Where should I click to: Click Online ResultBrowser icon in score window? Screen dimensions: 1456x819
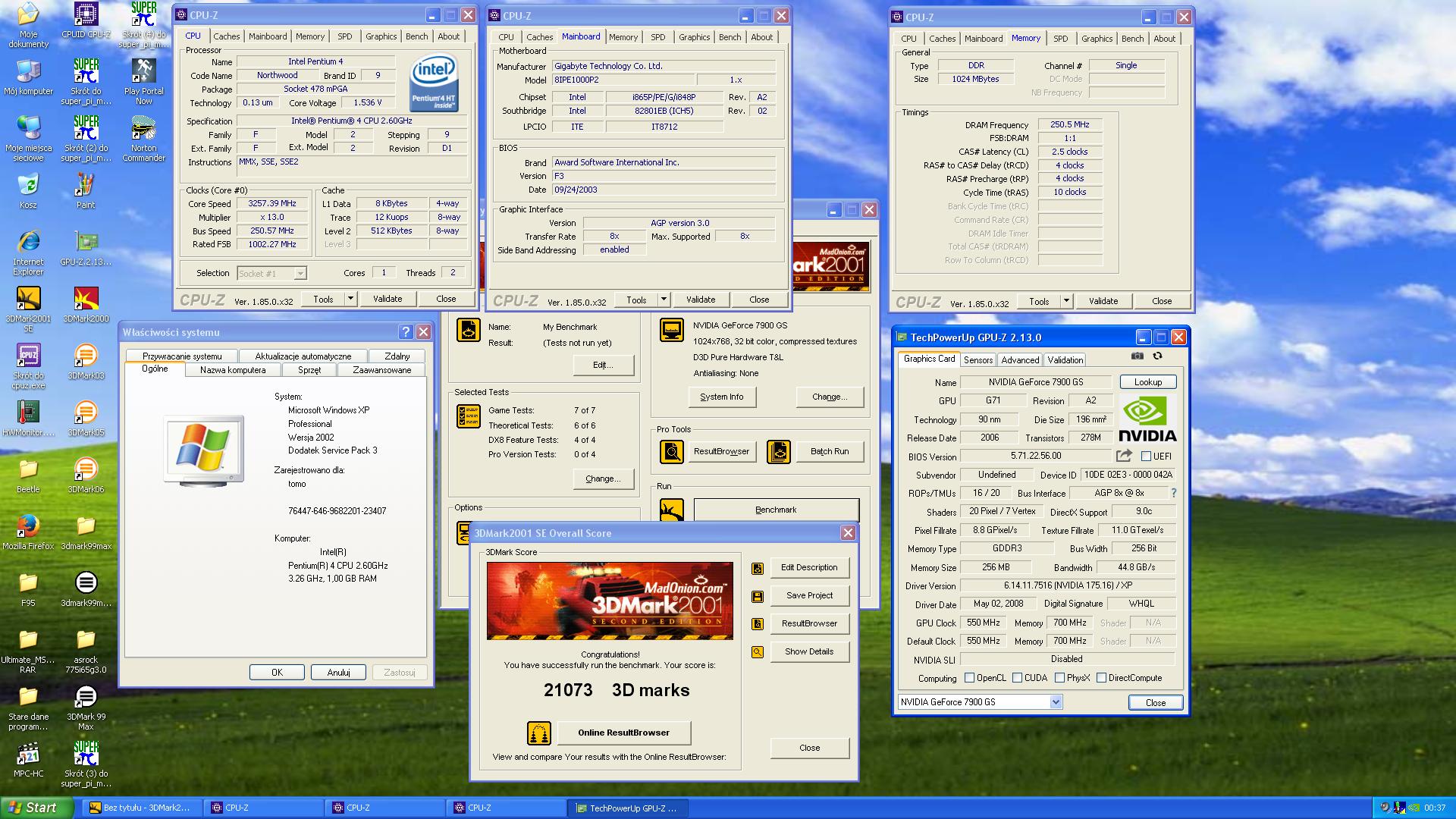click(x=539, y=733)
